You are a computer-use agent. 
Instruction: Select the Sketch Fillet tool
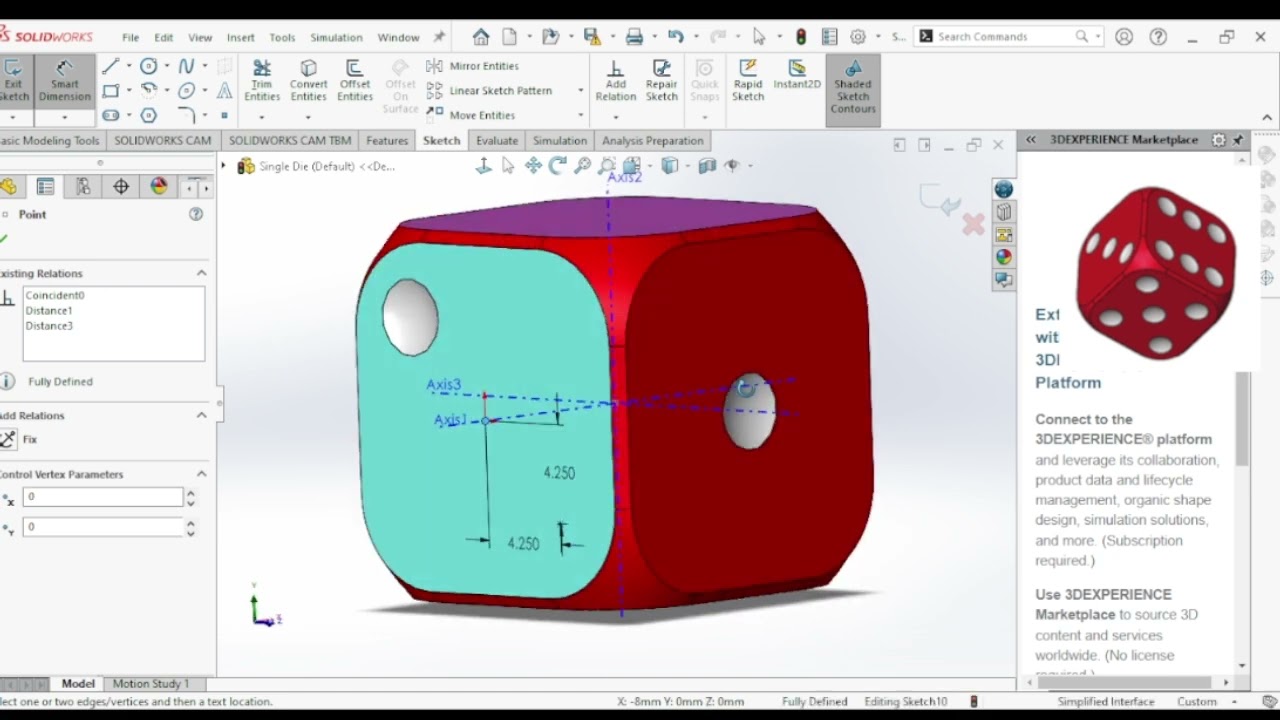(186, 116)
